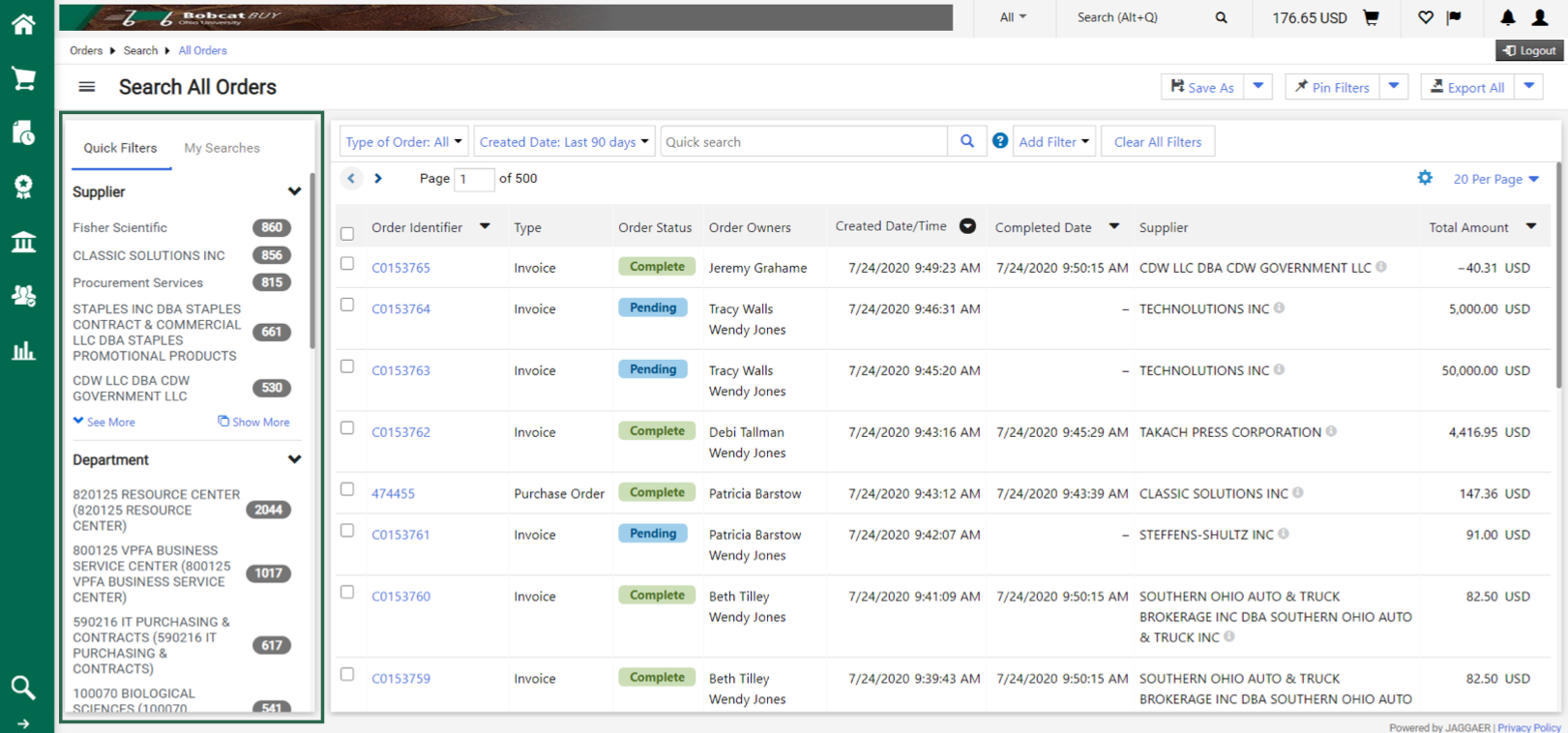Image resolution: width=1568 pixels, height=733 pixels.
Task: Click the user profile icon
Action: [x=1539, y=17]
